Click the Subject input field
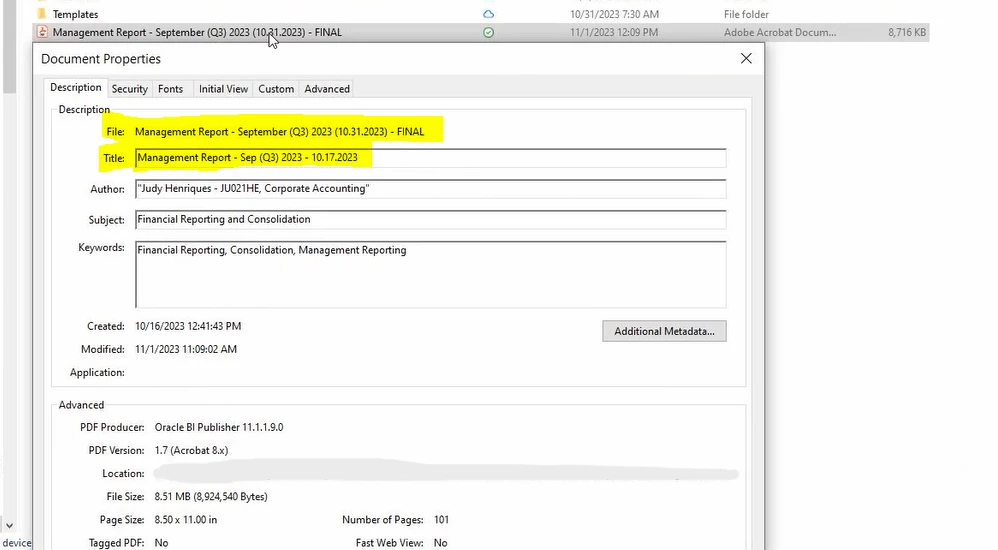 click(430, 220)
